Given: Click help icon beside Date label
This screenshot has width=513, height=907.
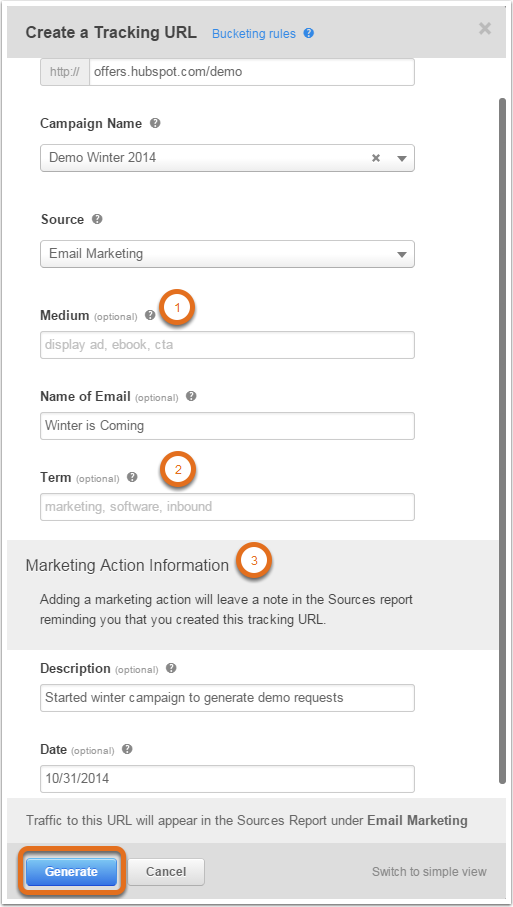Looking at the screenshot, I should click(x=128, y=749).
